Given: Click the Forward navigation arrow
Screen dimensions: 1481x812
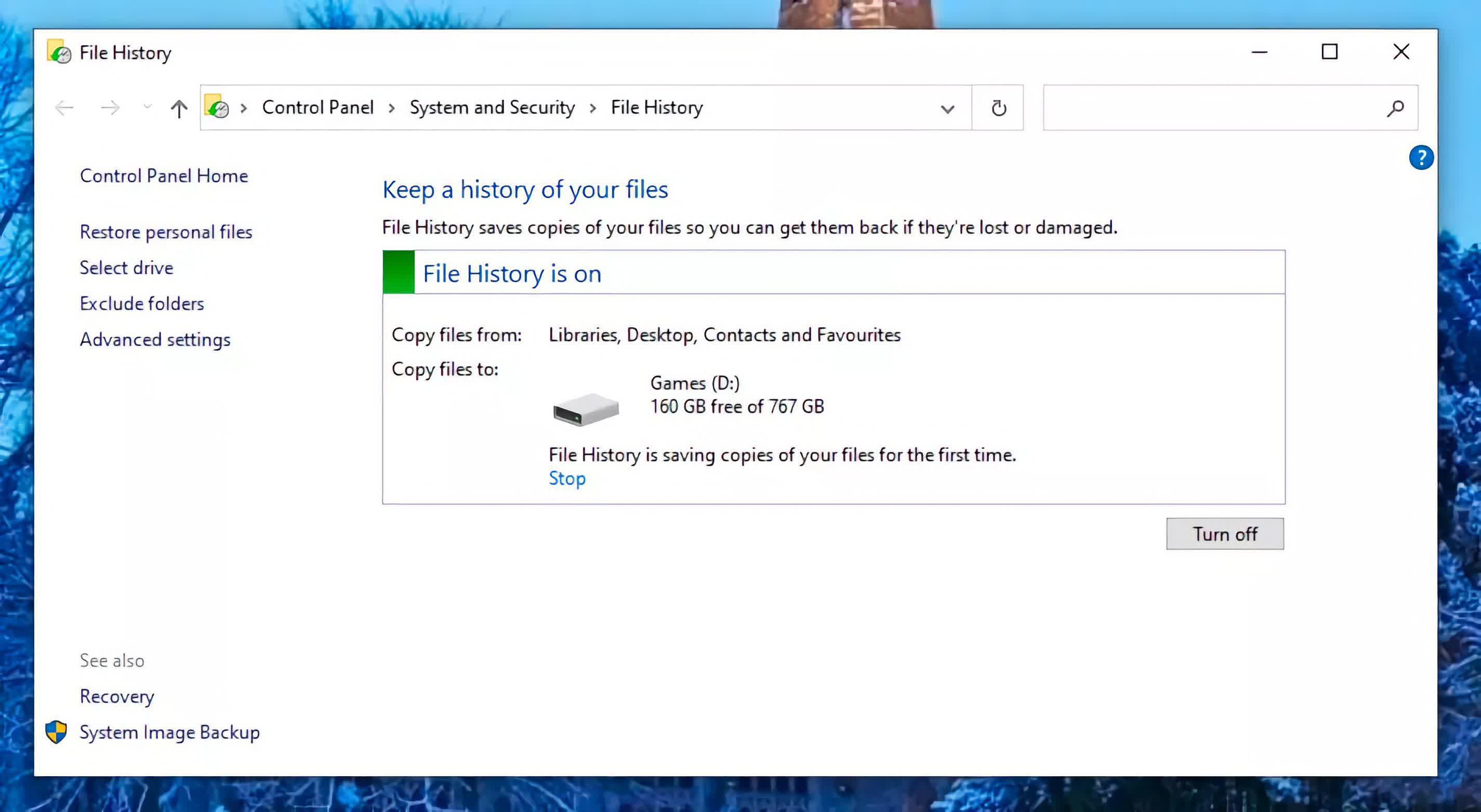Looking at the screenshot, I should point(110,108).
